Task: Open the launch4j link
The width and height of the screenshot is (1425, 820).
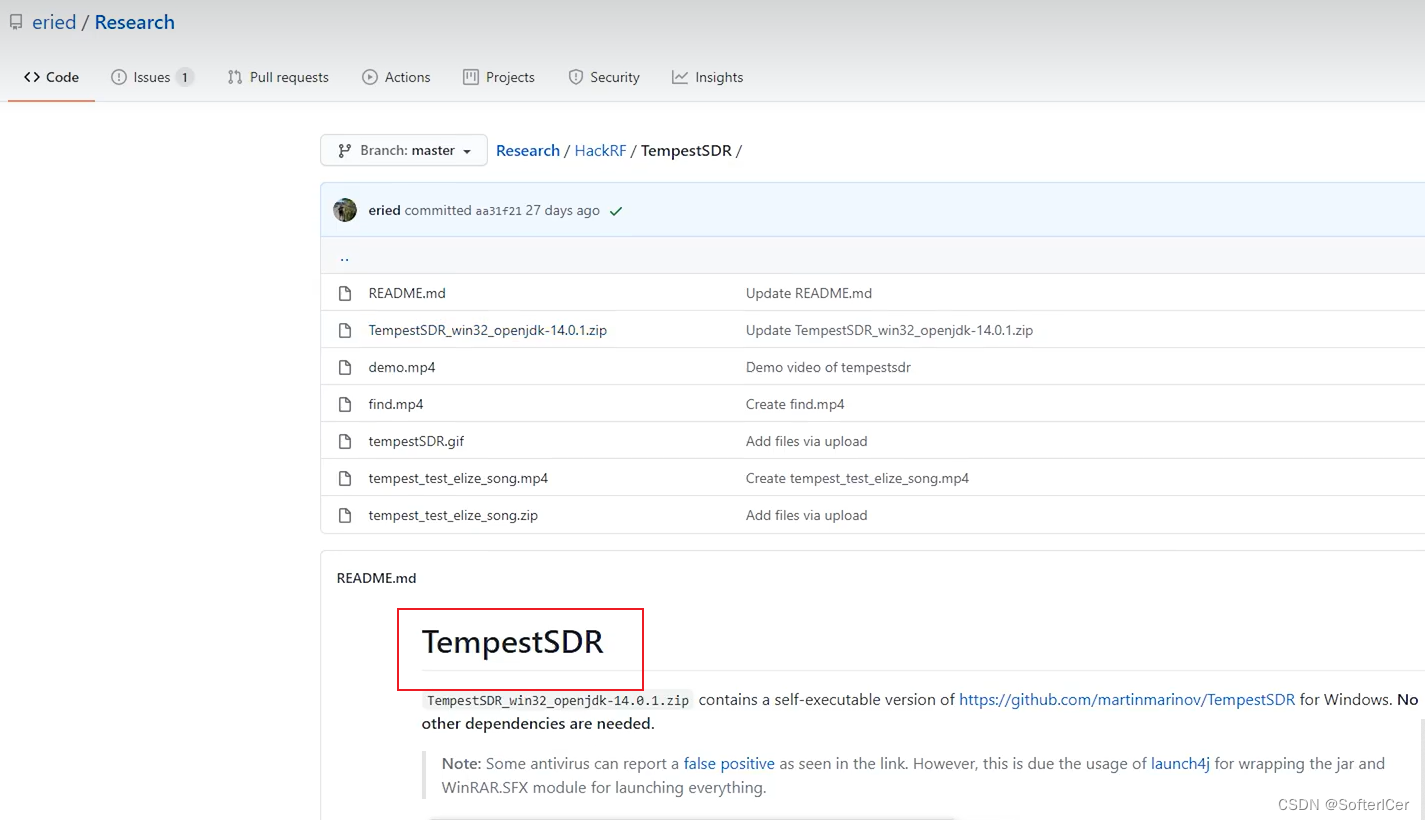Action: pos(1180,763)
